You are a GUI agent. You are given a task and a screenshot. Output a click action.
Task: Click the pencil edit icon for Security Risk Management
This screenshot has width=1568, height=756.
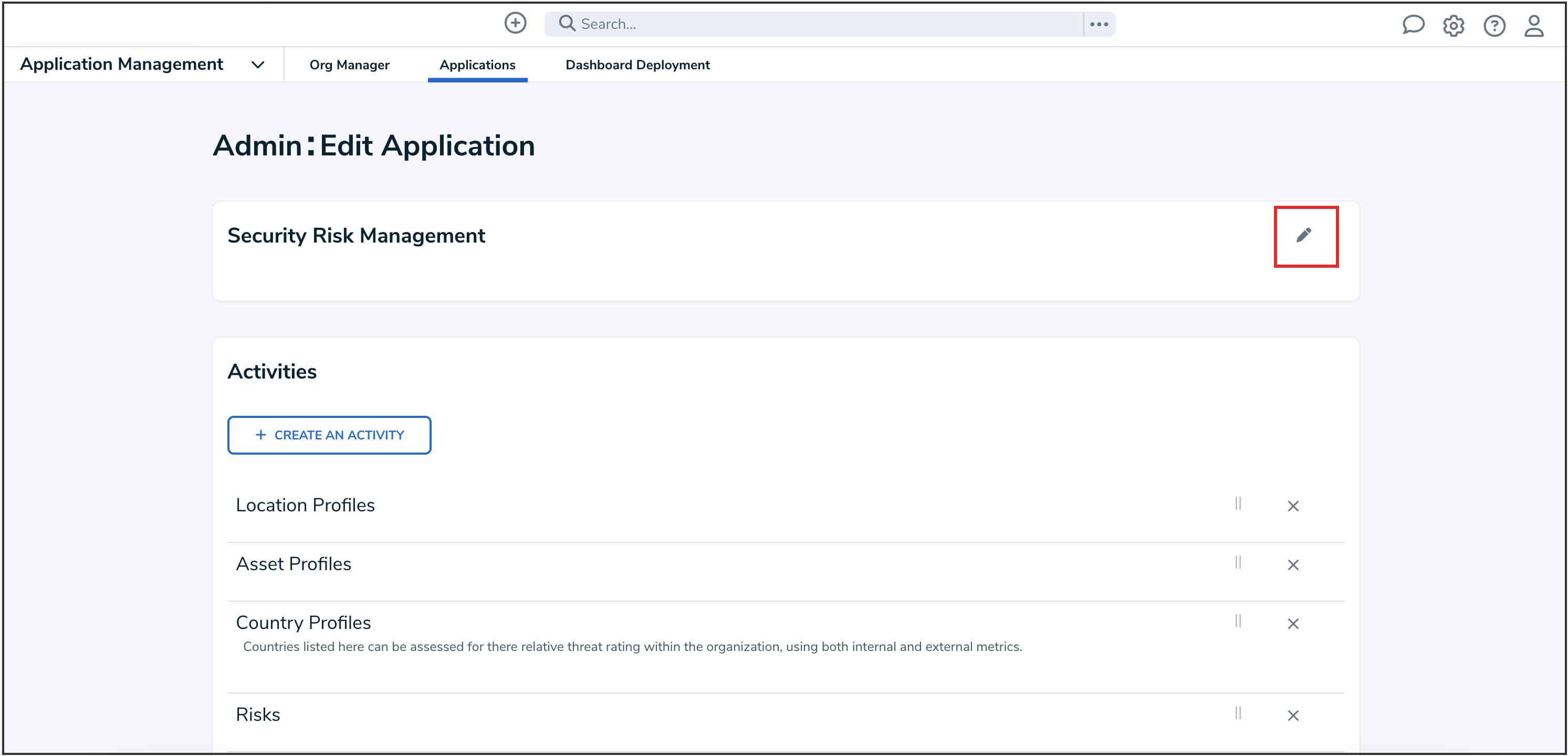coord(1303,235)
